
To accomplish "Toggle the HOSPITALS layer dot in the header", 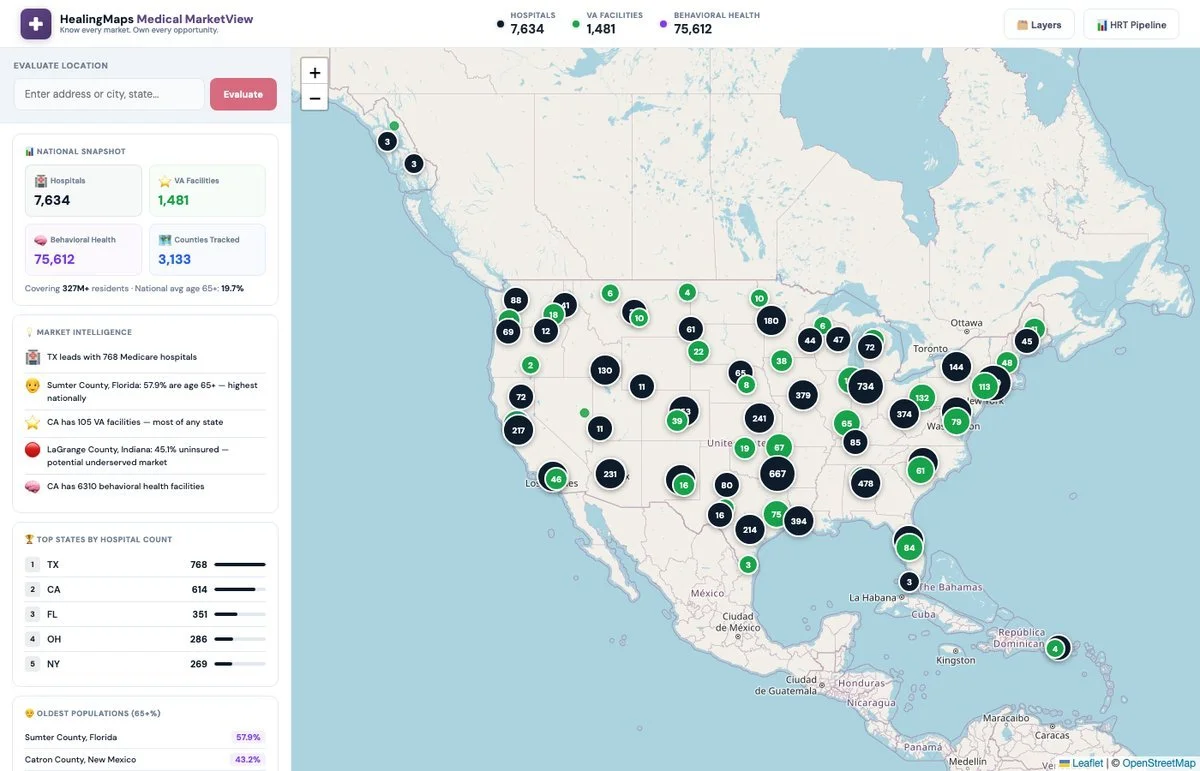I will [x=498, y=24].
